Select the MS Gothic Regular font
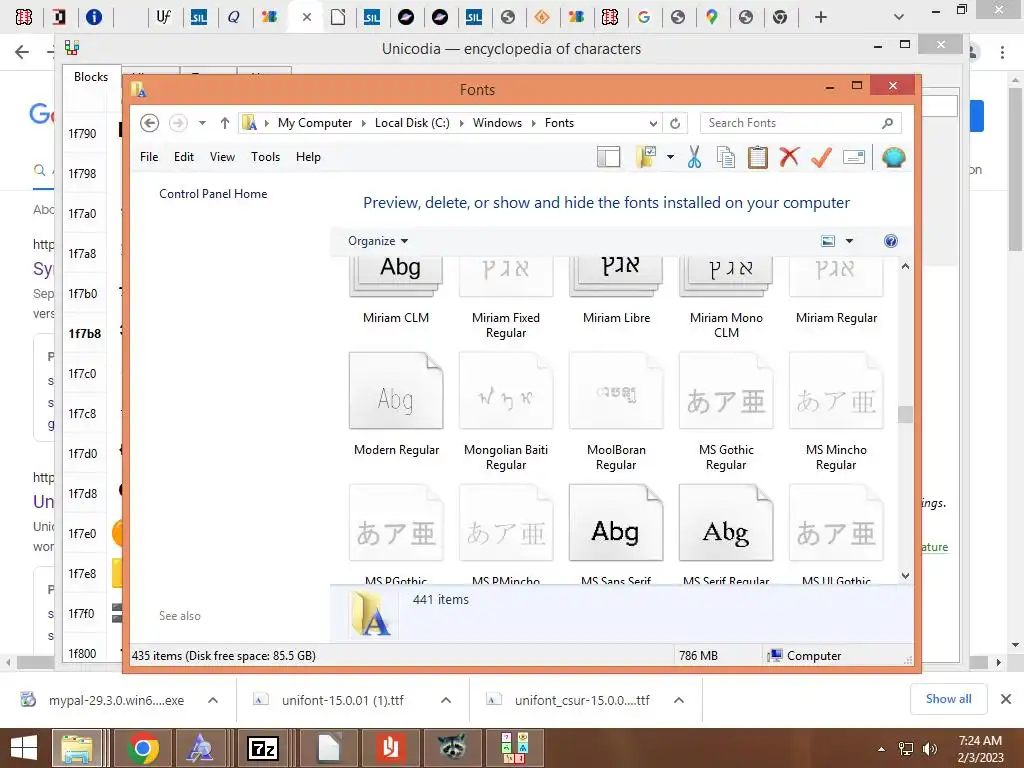 [726, 411]
